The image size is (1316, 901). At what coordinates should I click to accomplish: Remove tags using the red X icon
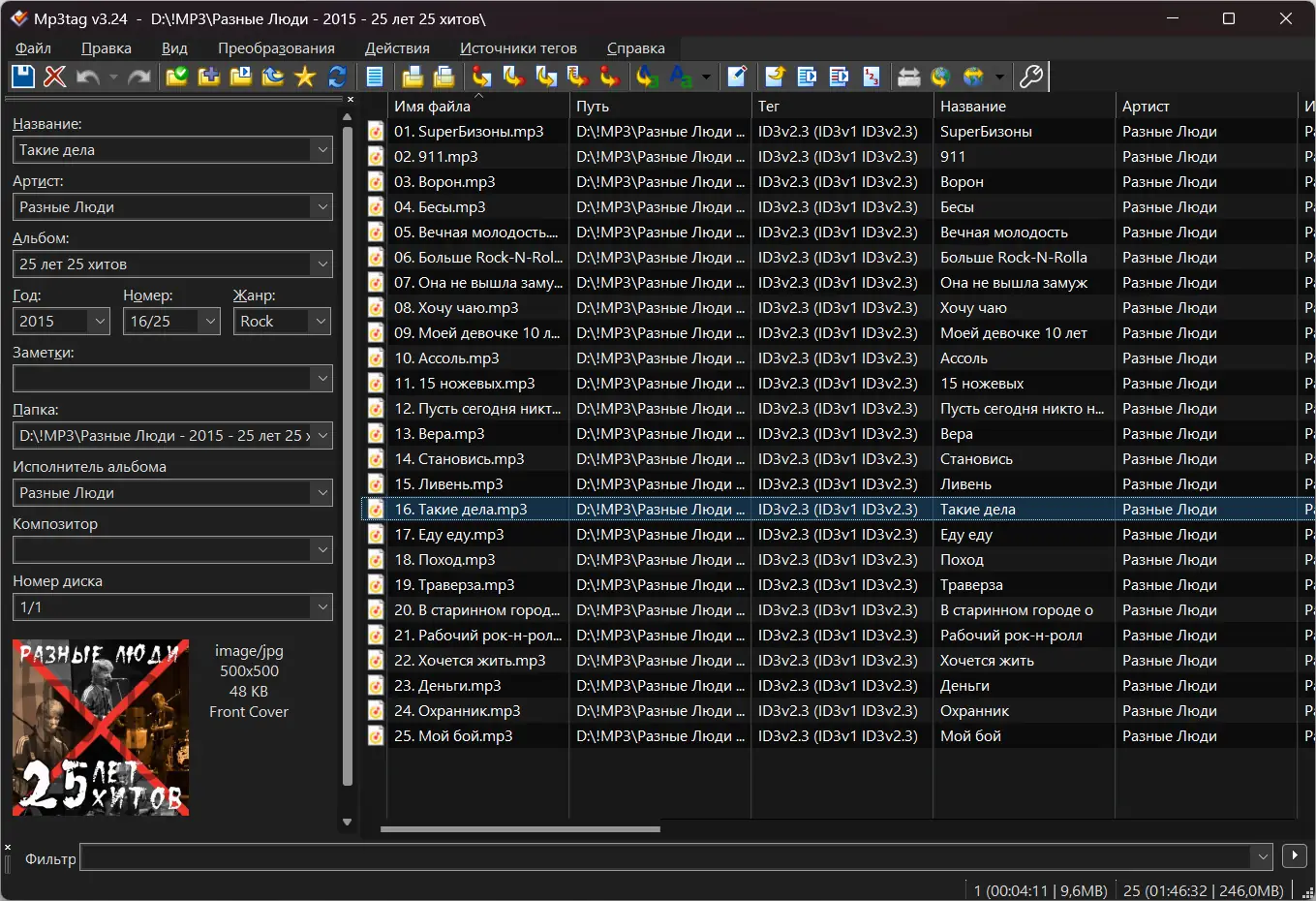55,77
